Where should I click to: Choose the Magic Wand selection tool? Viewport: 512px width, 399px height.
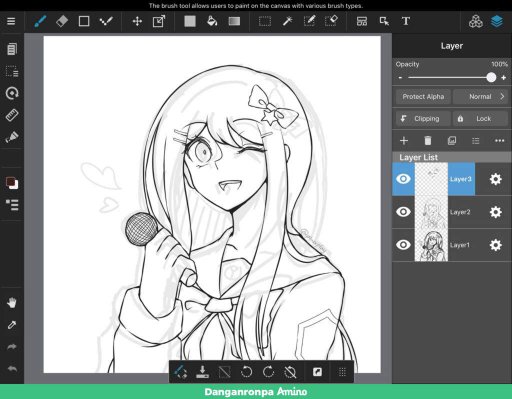(x=287, y=22)
